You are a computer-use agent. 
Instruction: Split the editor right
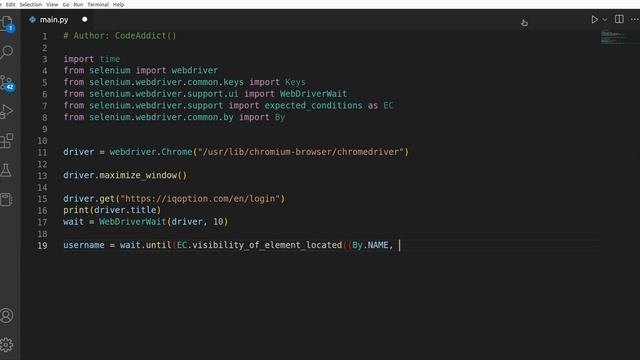619,19
